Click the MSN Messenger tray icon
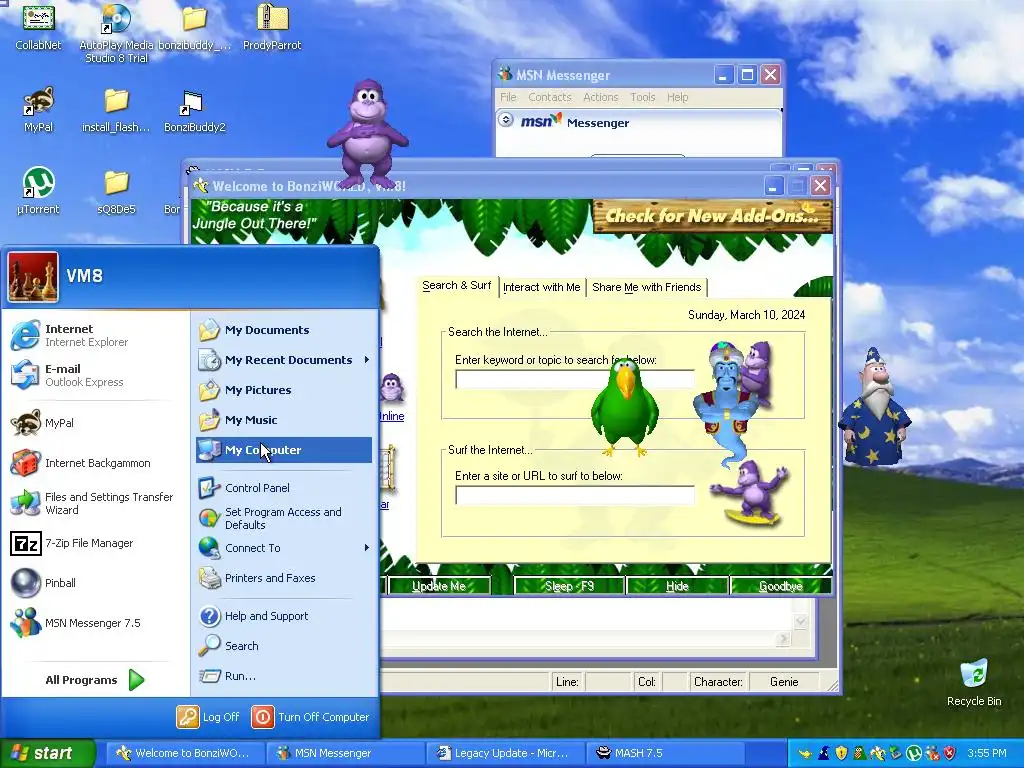The height and width of the screenshot is (768, 1024). pyautogui.click(x=932, y=754)
